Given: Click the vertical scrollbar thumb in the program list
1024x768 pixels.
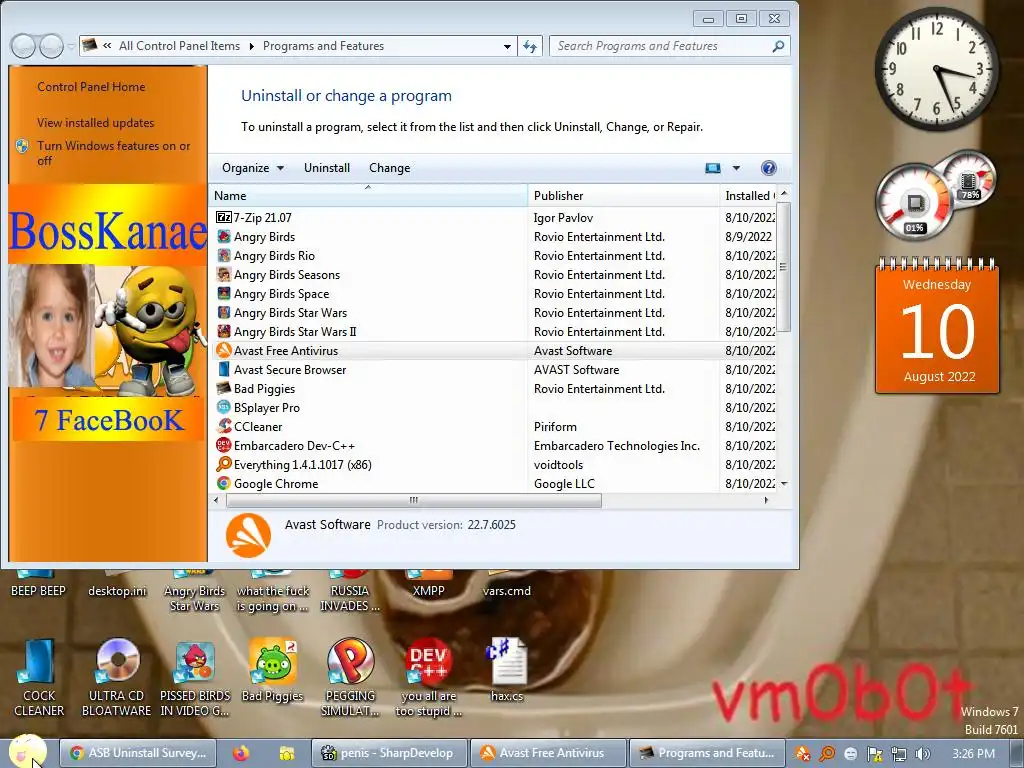Looking at the screenshot, I should pyautogui.click(x=784, y=266).
